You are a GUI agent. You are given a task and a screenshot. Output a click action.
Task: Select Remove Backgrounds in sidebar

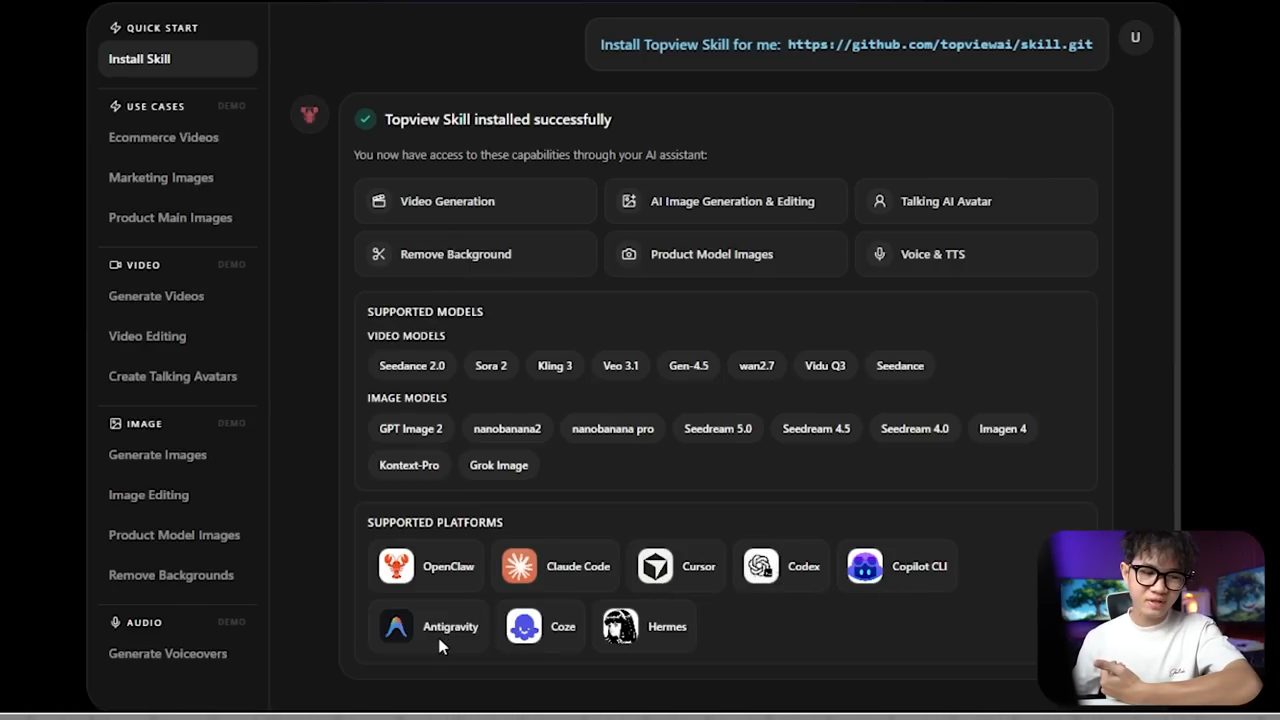171,575
